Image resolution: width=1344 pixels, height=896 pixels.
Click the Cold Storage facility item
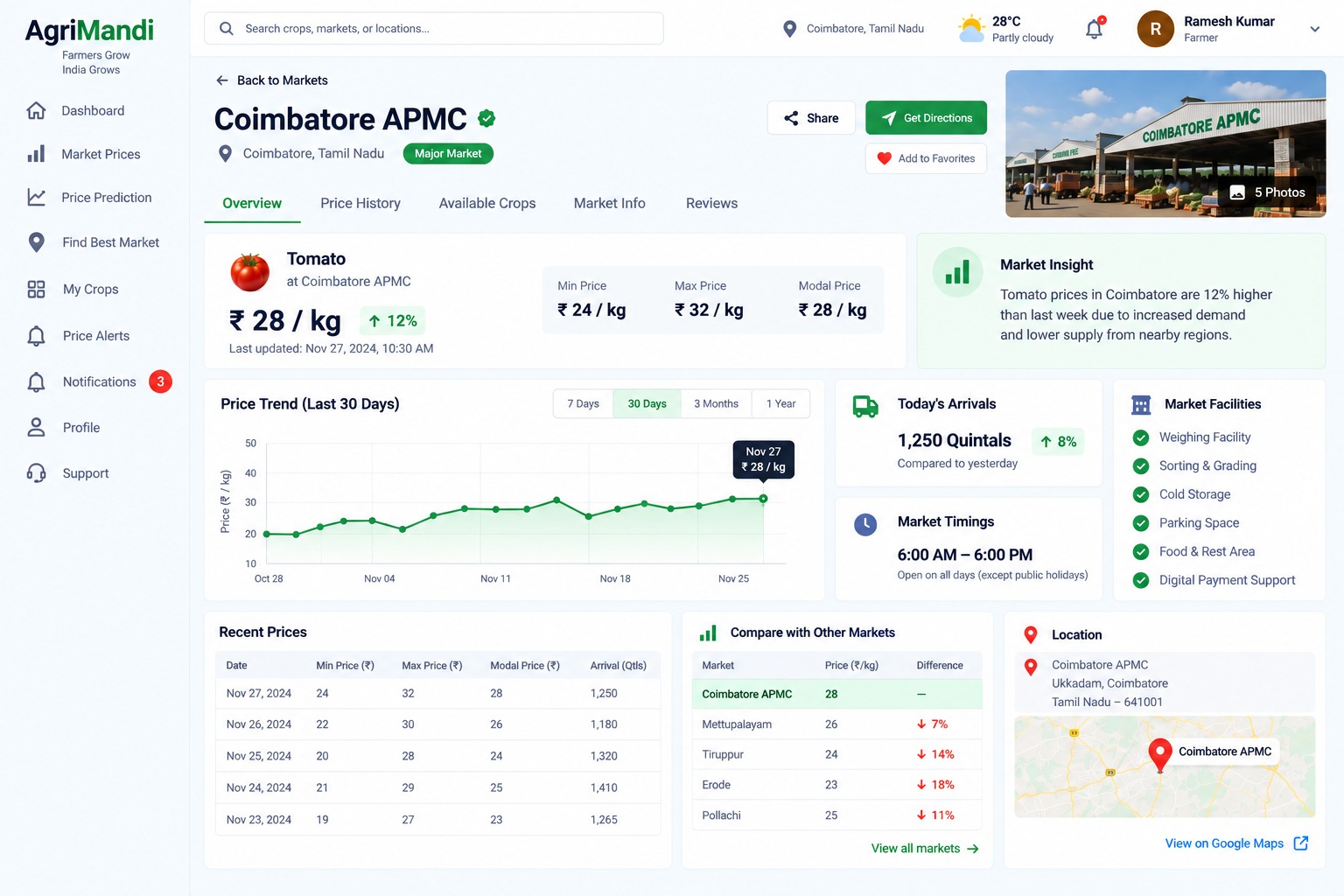coord(1182,494)
